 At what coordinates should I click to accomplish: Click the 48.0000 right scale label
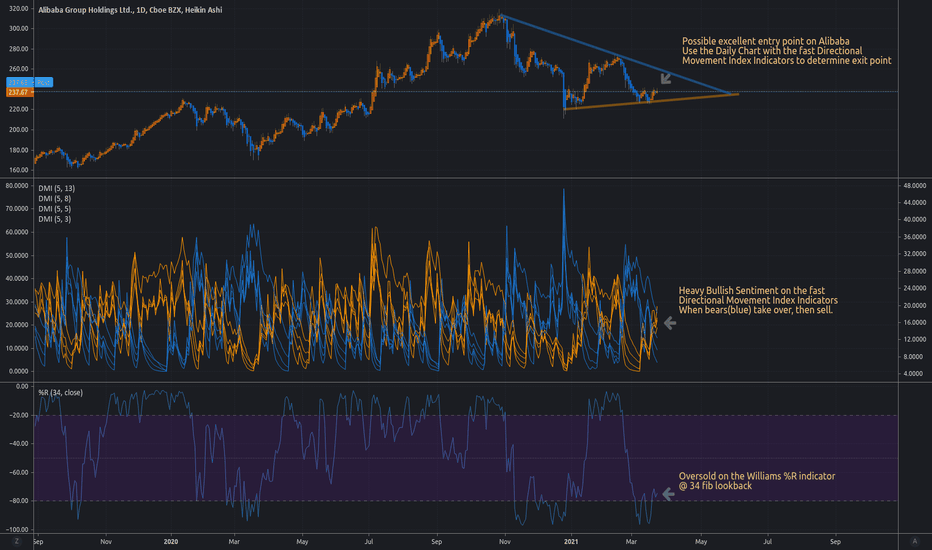[914, 186]
